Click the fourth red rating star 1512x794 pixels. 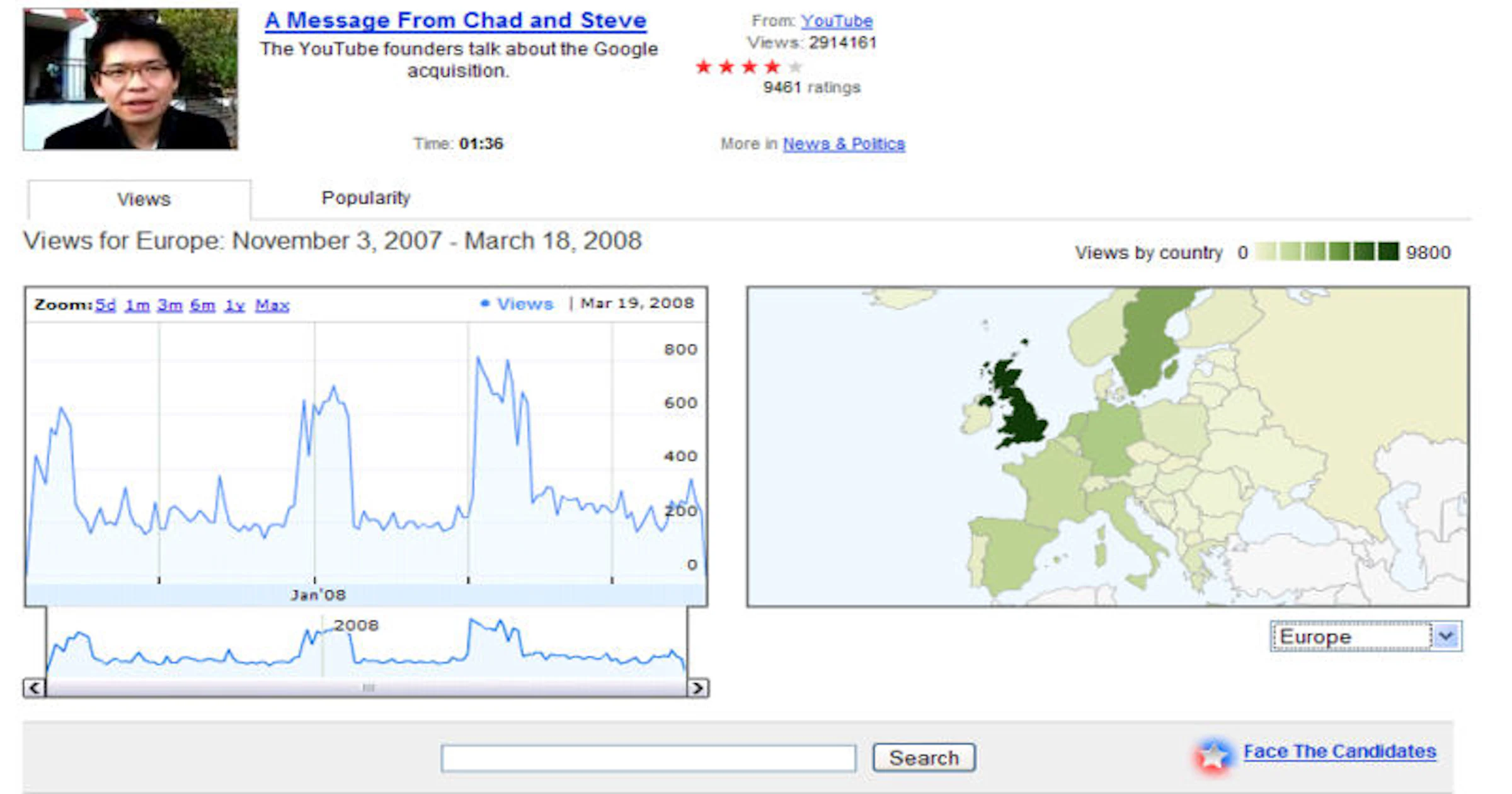pyautogui.click(x=772, y=66)
